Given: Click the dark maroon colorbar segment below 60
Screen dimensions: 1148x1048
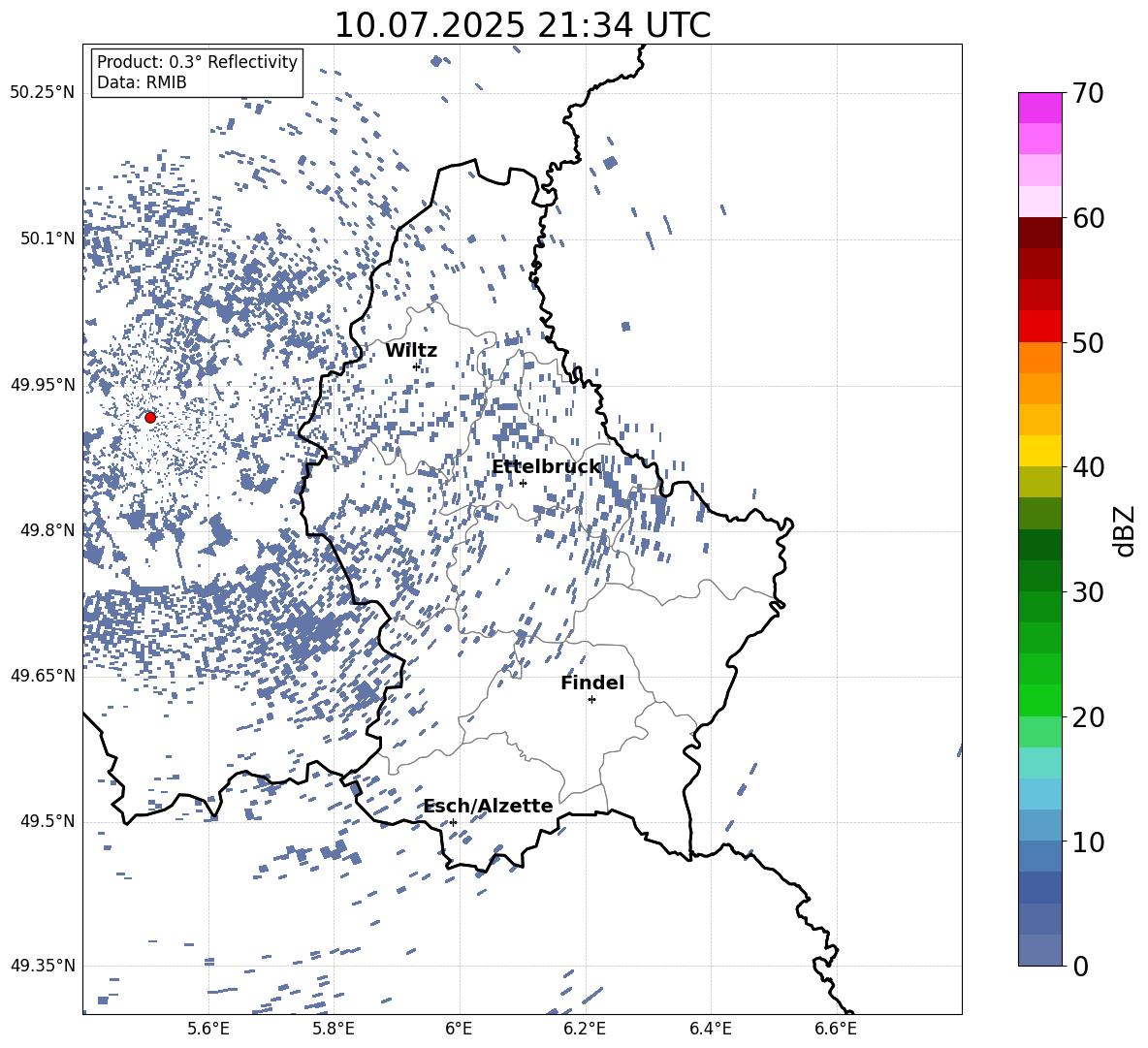Looking at the screenshot, I should click(1039, 234).
